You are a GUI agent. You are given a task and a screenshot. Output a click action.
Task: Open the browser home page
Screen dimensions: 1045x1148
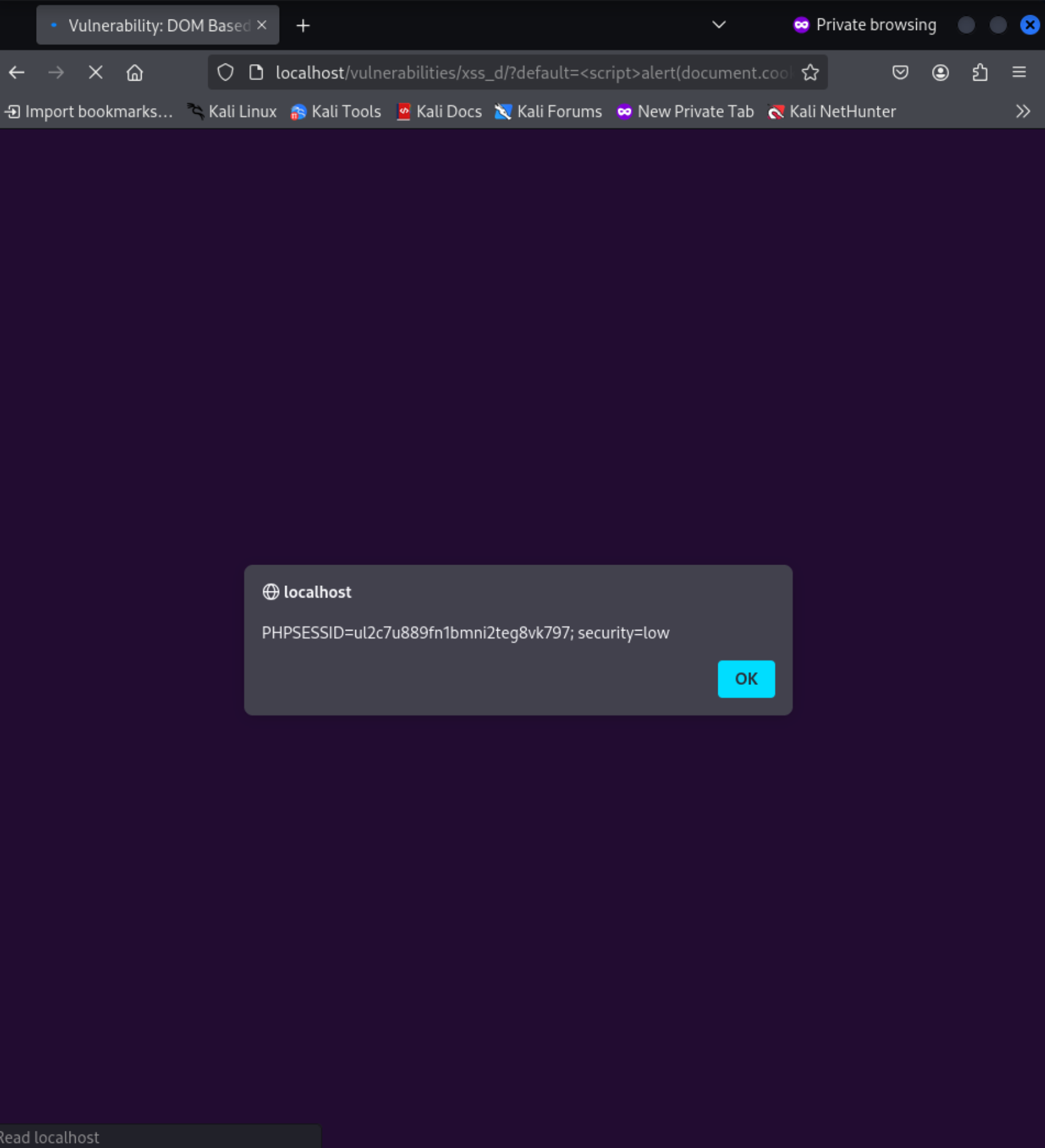pyautogui.click(x=134, y=73)
